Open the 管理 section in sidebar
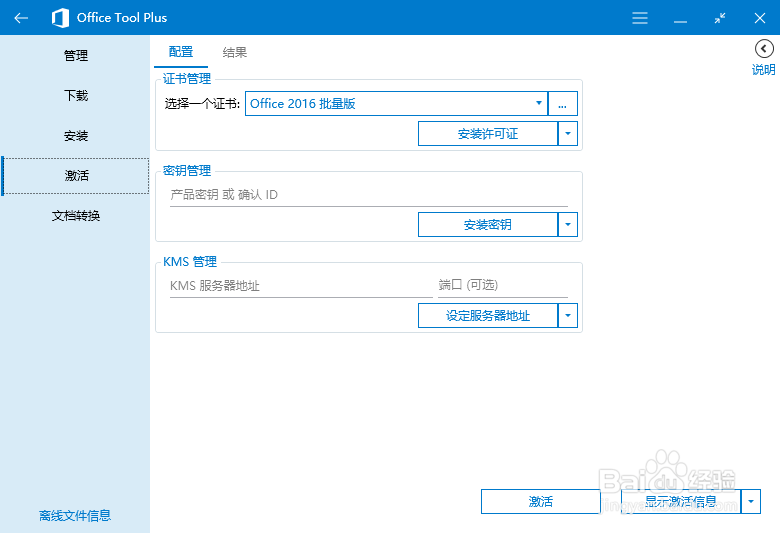This screenshot has height=533, width=780. coord(76,55)
